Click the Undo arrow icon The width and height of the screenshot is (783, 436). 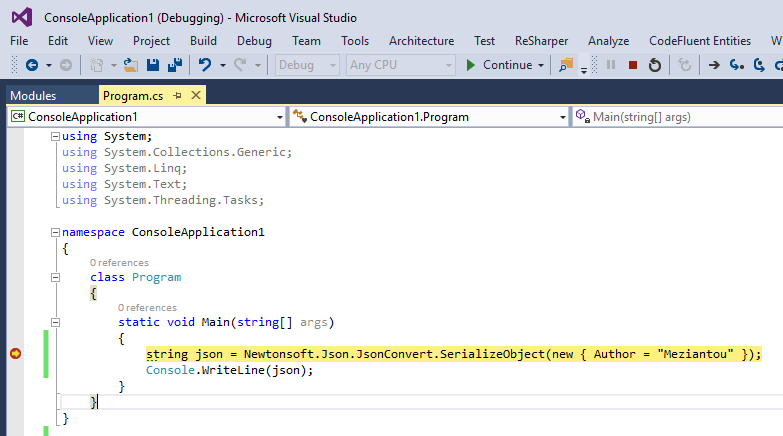(205, 65)
